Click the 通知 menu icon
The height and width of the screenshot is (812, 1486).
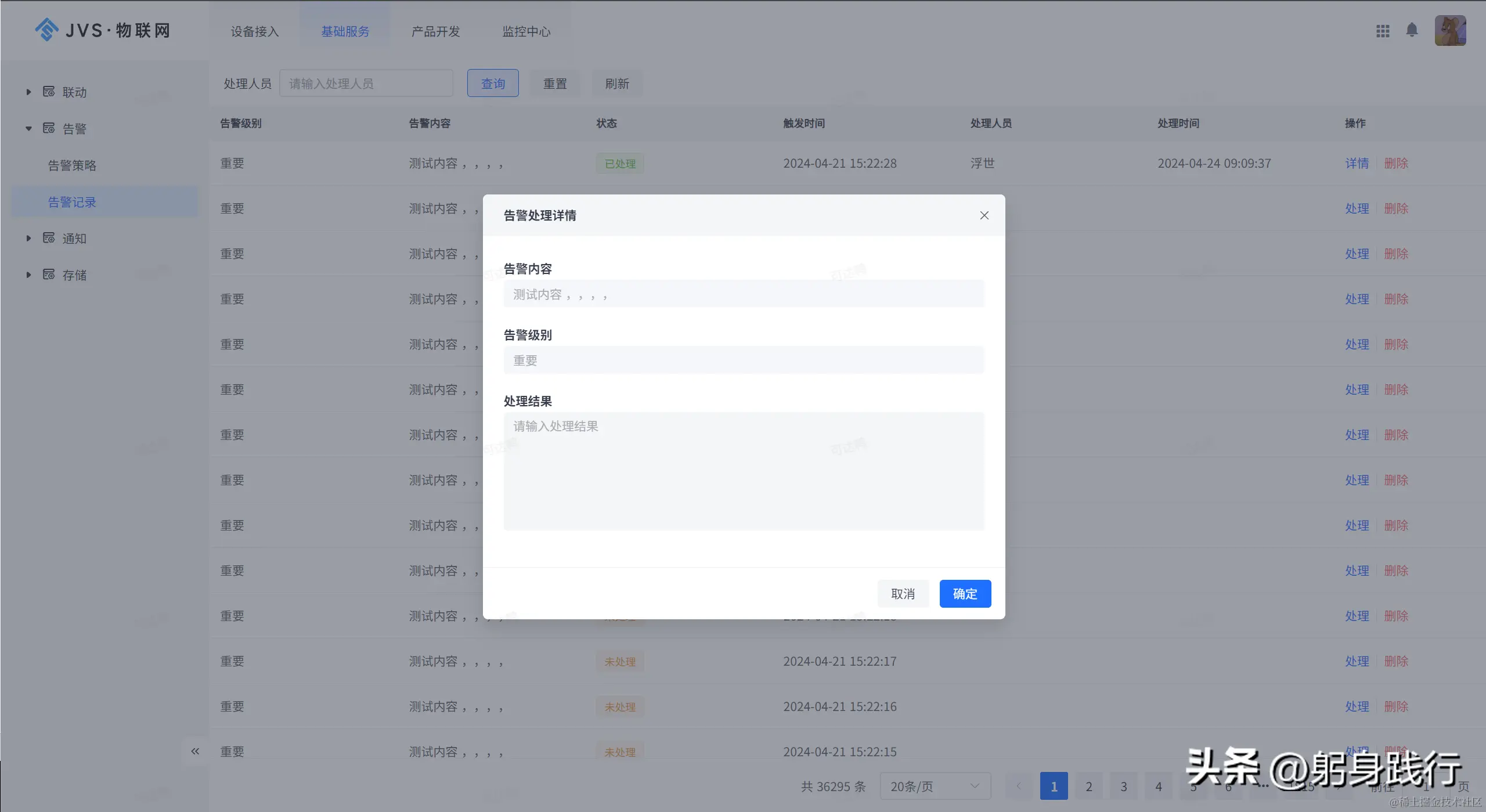point(49,238)
